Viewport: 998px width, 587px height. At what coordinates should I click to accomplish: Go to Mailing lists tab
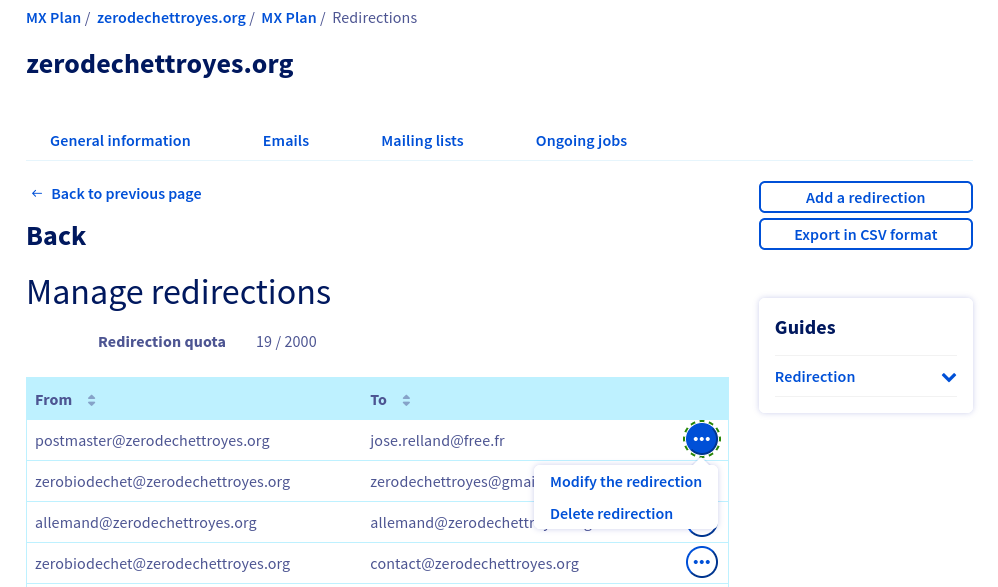pos(422,141)
